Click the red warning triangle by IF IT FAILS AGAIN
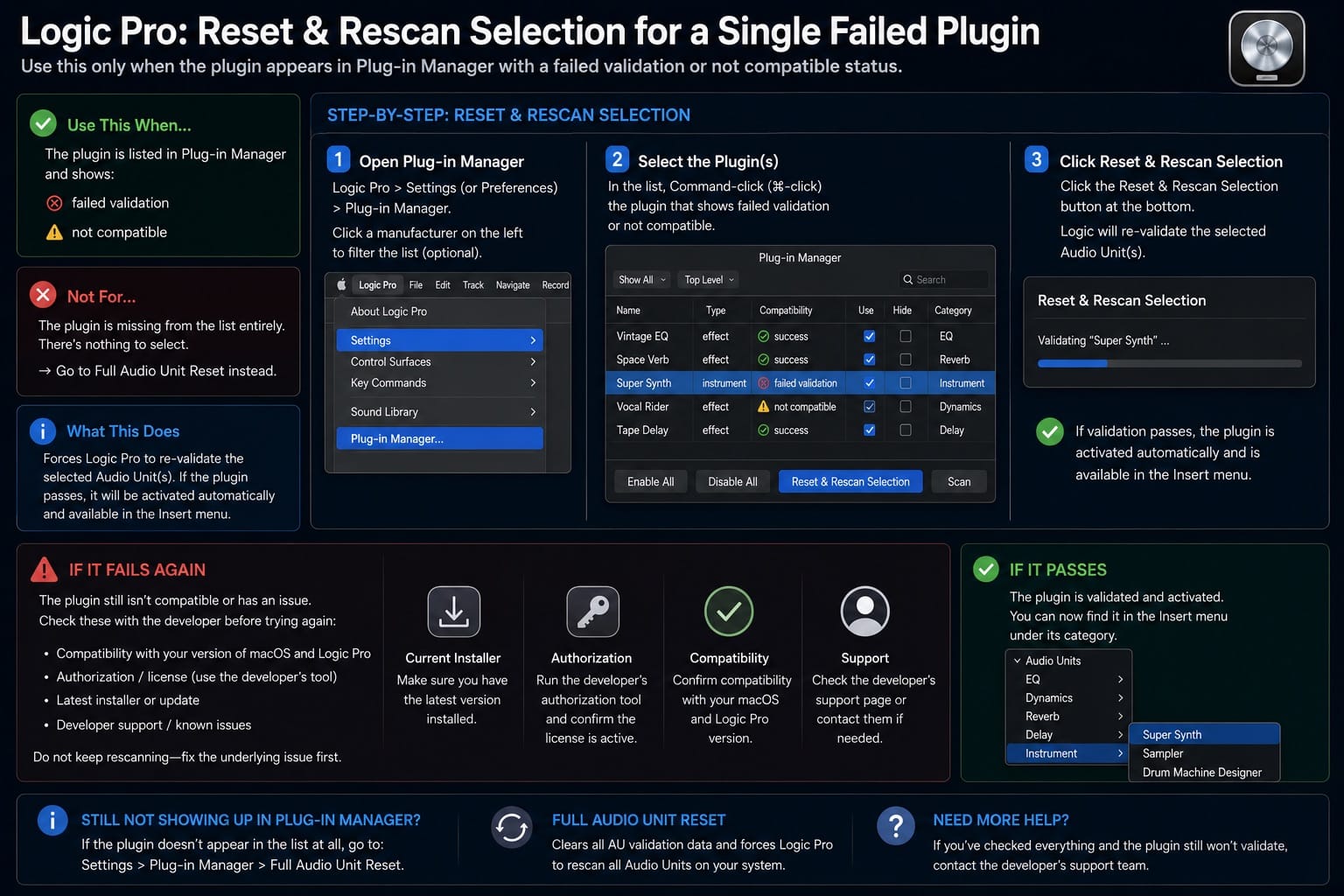The image size is (1344, 896). (x=44, y=570)
